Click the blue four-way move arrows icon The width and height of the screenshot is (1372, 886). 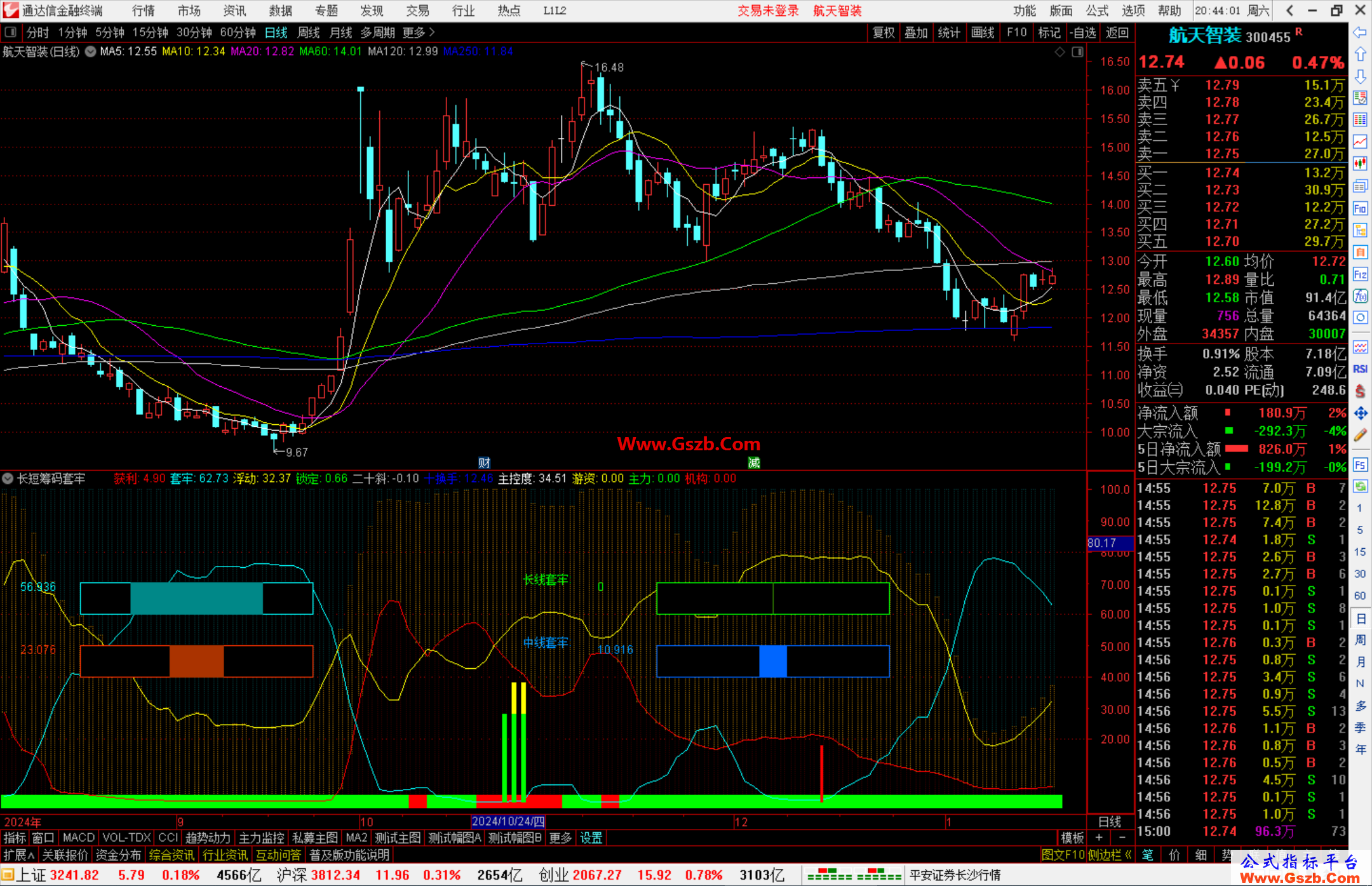click(1360, 413)
